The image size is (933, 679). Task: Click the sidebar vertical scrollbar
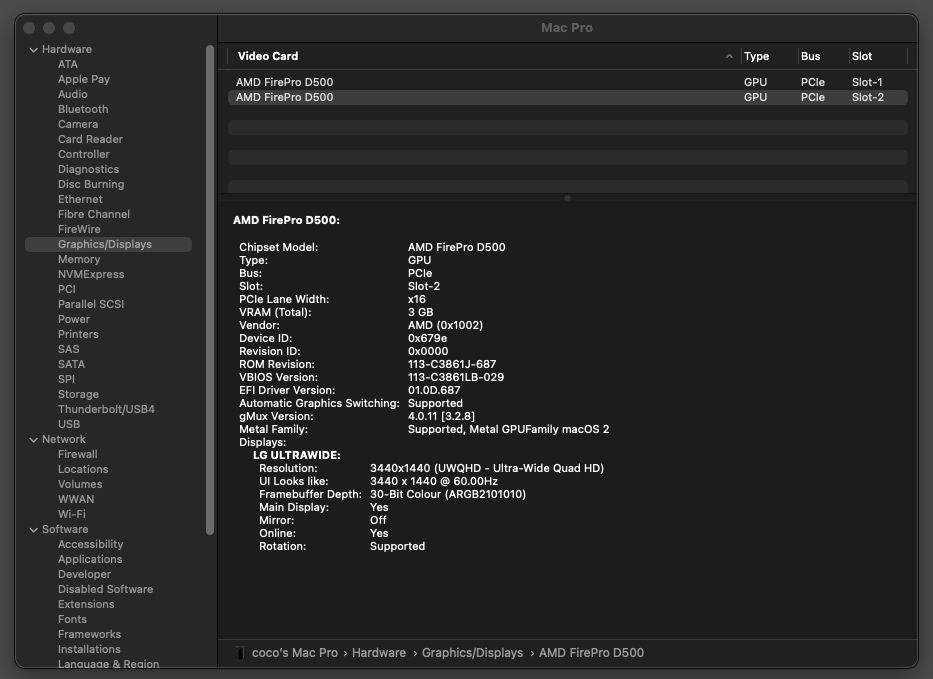(209, 290)
